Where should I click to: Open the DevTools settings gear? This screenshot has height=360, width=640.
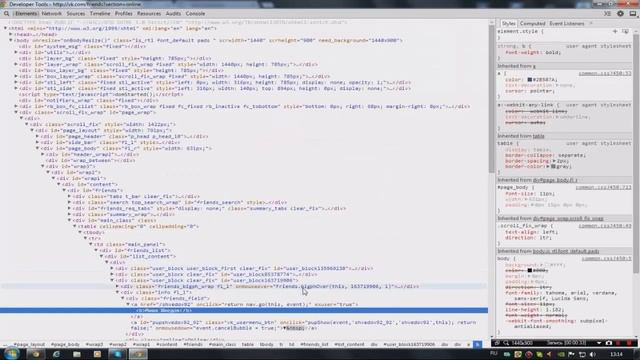[620, 13]
